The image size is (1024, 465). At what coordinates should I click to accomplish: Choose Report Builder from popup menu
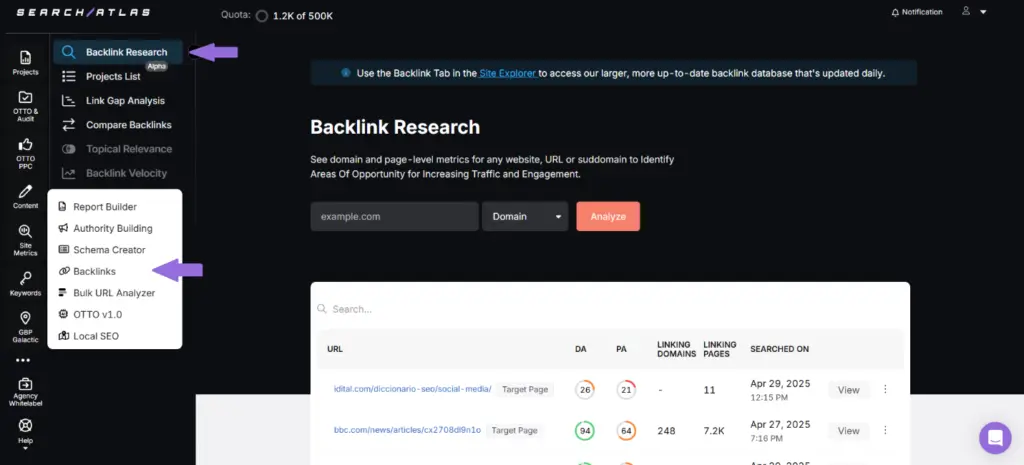tap(98, 206)
